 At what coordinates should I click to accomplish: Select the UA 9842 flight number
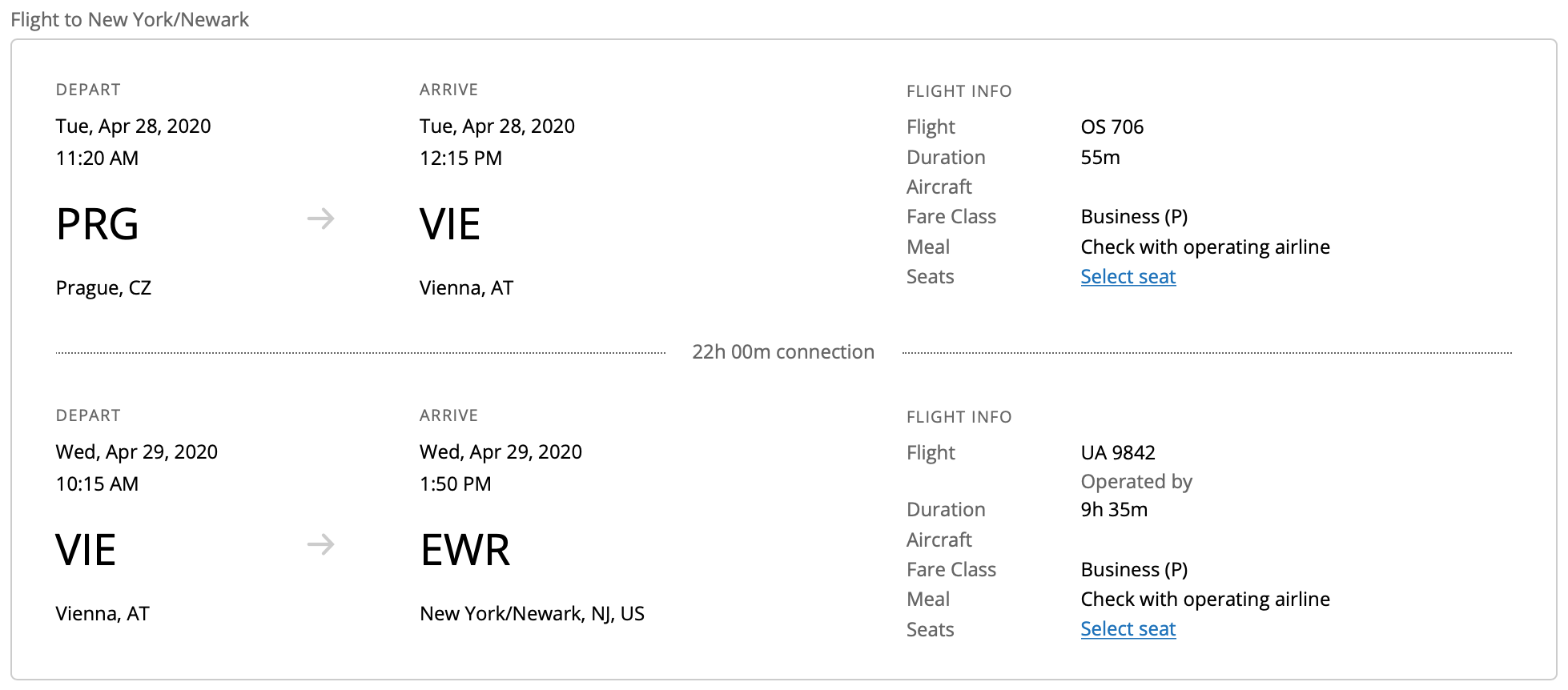(x=1117, y=453)
